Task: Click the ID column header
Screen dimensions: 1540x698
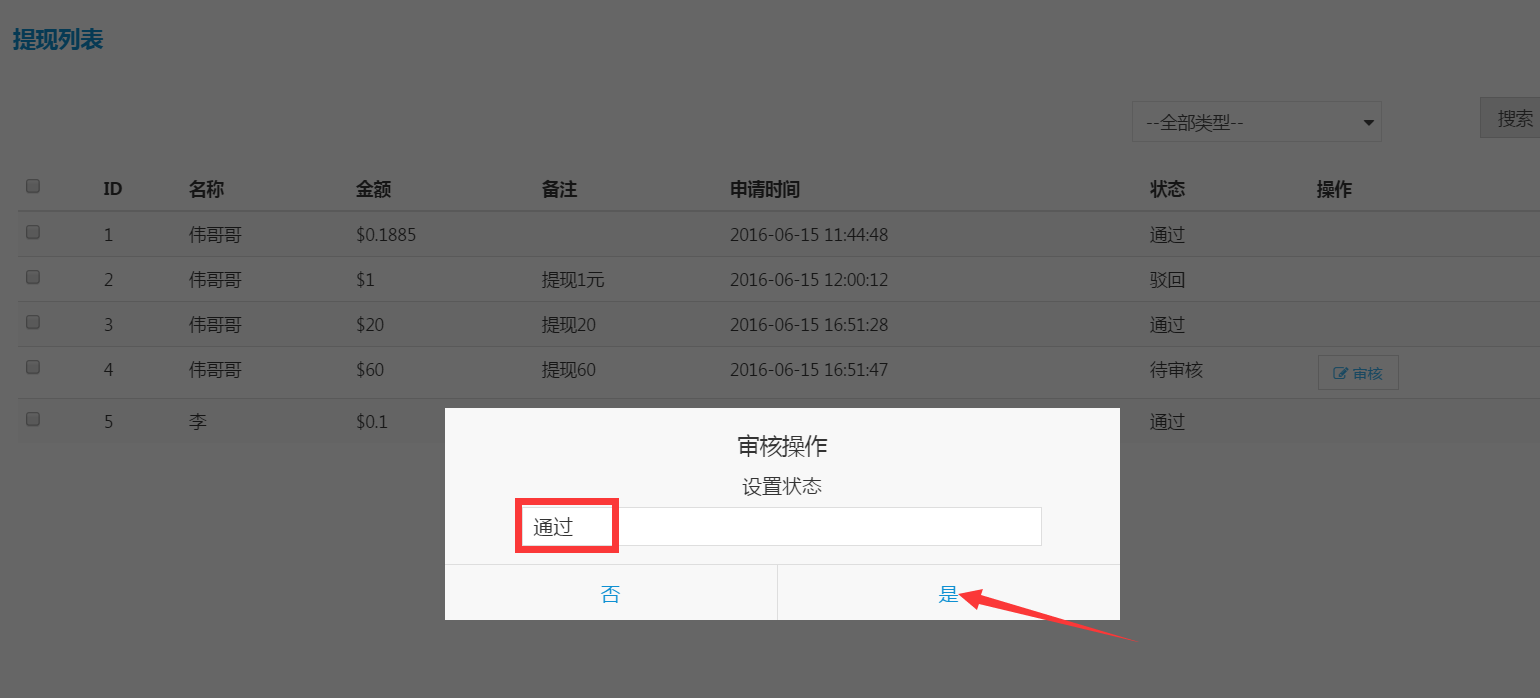Action: point(113,189)
